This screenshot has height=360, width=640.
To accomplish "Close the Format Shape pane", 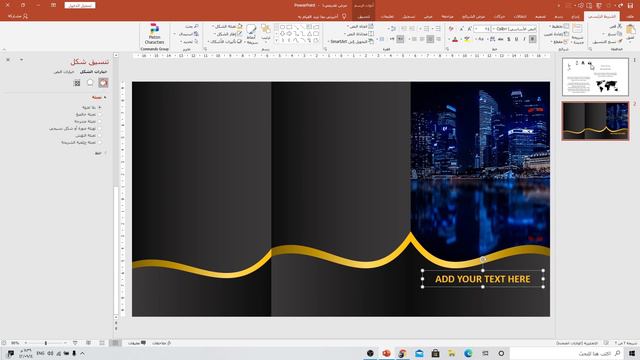I will point(8,60).
